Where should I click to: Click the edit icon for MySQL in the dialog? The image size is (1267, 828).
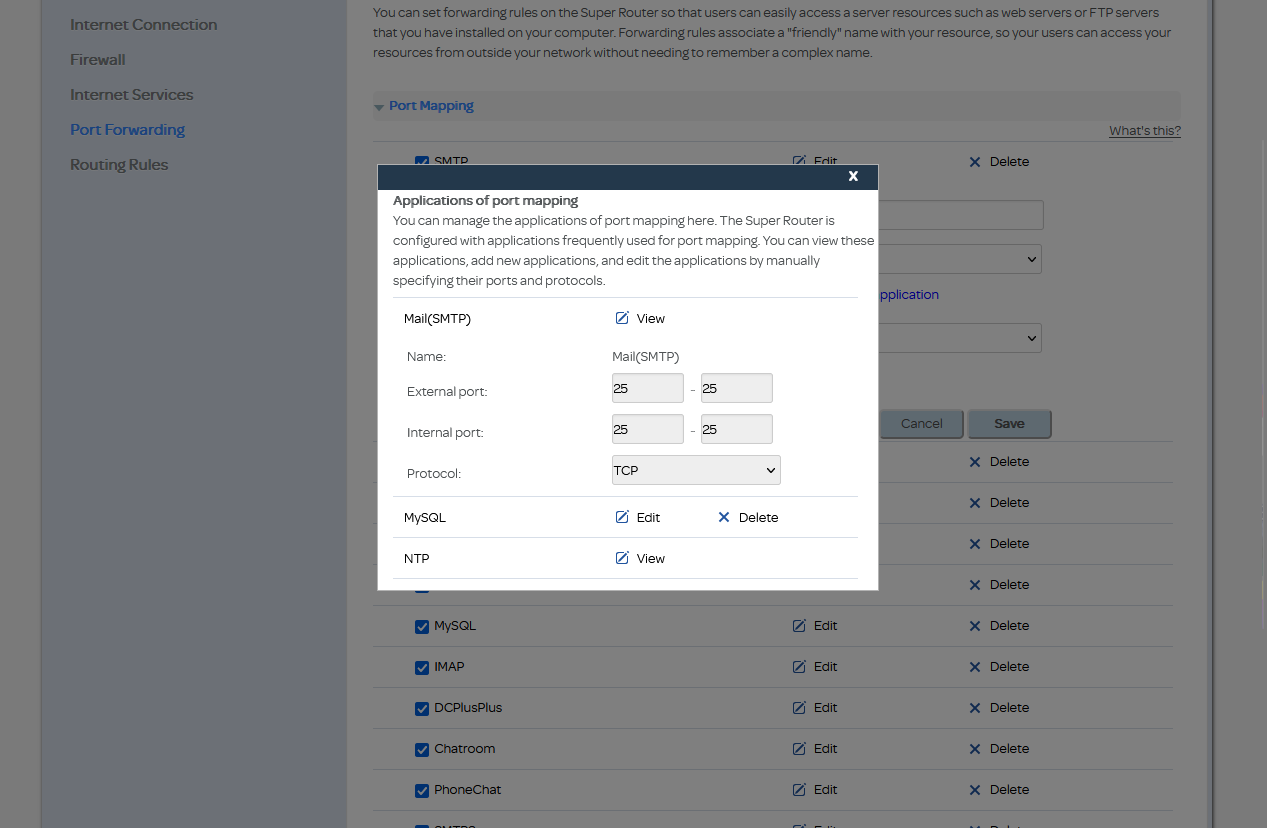(622, 517)
